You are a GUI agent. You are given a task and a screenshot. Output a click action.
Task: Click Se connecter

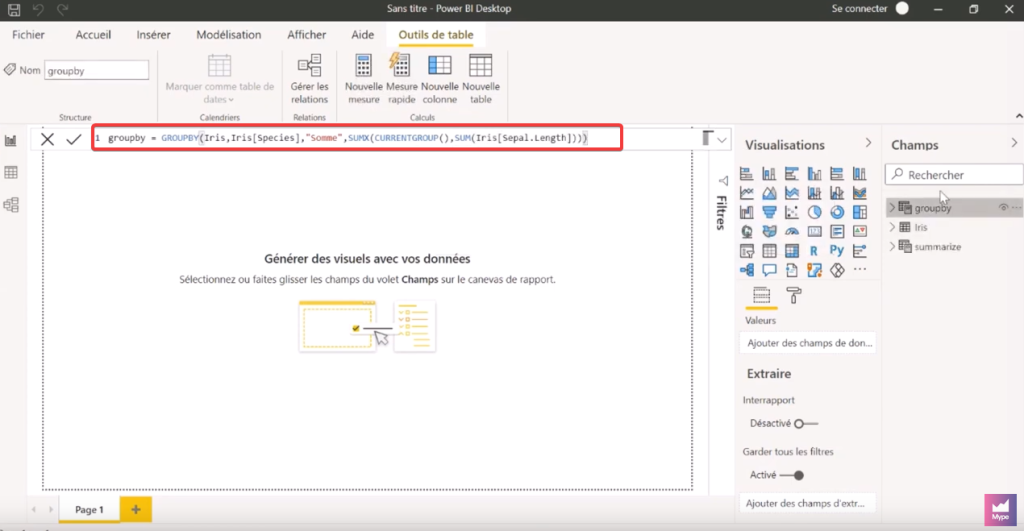859,8
